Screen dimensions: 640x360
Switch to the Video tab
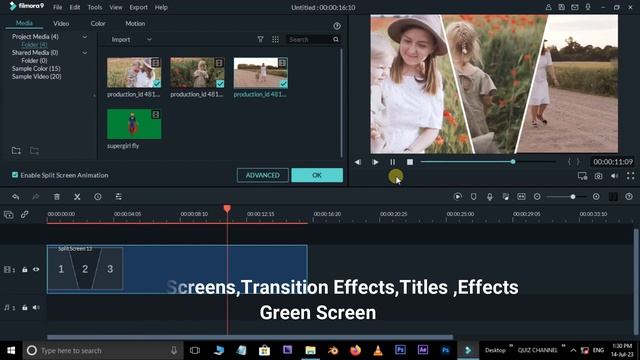coord(61,24)
